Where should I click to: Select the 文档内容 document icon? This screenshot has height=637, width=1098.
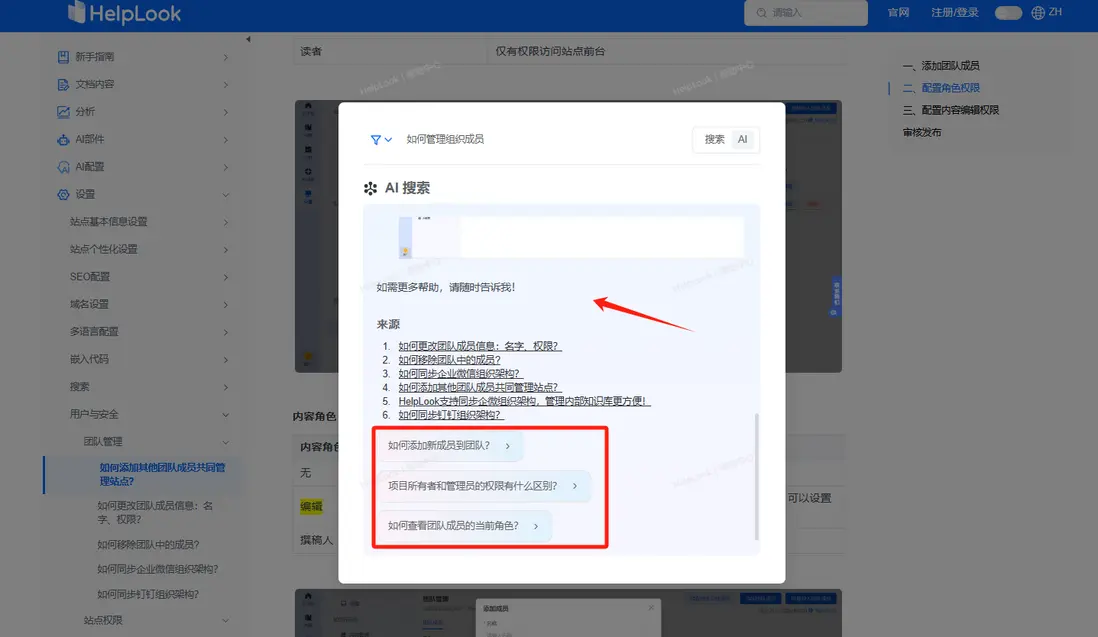62,84
